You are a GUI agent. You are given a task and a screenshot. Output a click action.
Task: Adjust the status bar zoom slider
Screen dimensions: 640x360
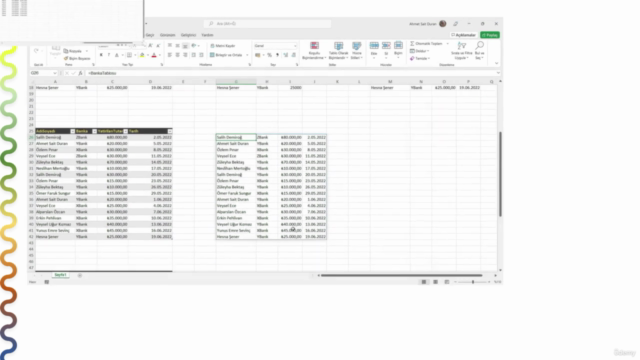tap(473, 282)
